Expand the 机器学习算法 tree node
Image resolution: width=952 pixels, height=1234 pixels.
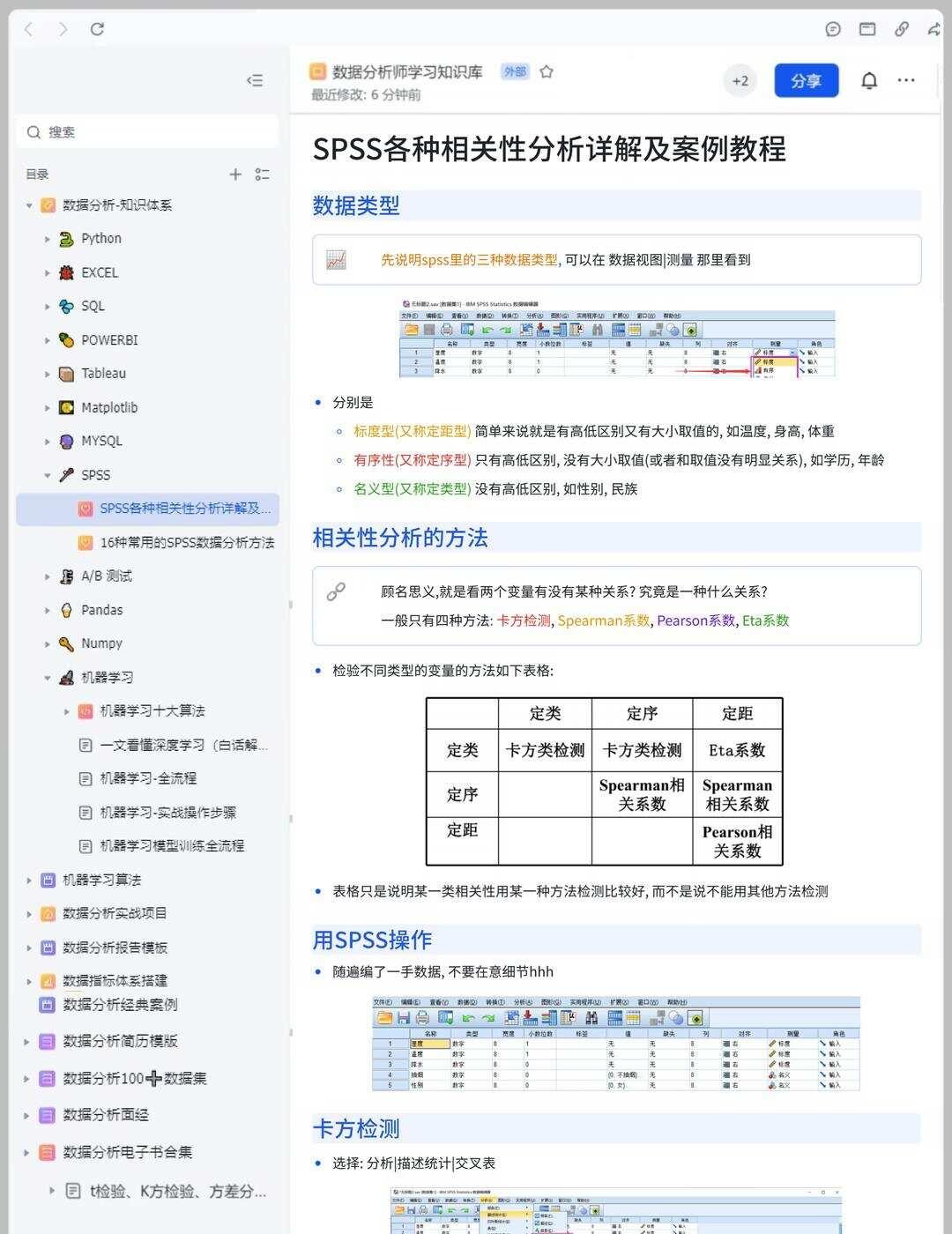[29, 880]
